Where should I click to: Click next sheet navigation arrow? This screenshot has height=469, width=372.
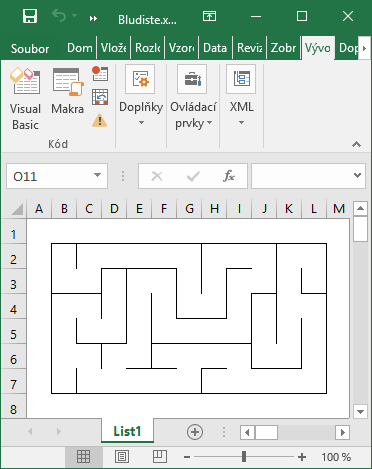click(59, 432)
